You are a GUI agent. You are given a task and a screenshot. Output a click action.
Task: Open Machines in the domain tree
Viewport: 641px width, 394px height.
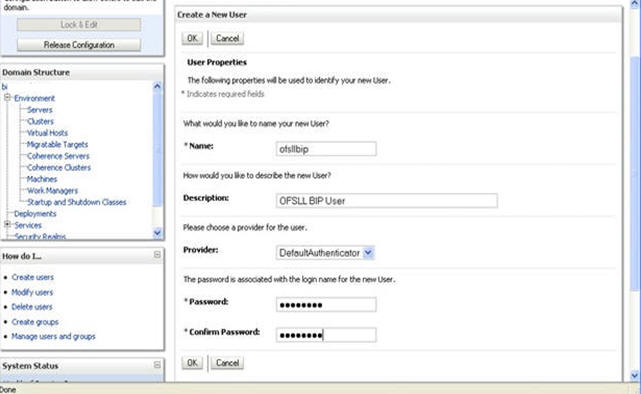[x=42, y=179]
